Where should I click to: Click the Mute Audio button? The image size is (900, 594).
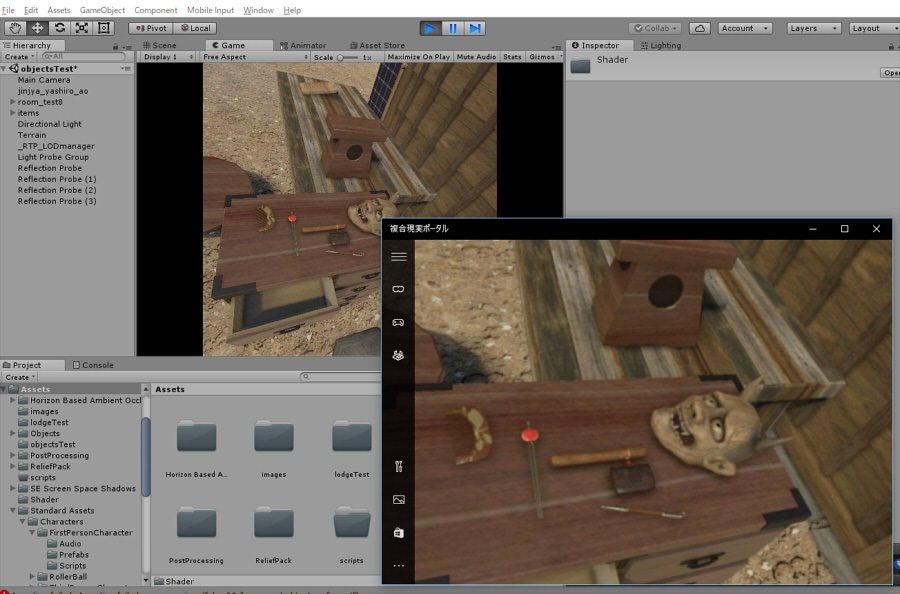tap(476, 57)
